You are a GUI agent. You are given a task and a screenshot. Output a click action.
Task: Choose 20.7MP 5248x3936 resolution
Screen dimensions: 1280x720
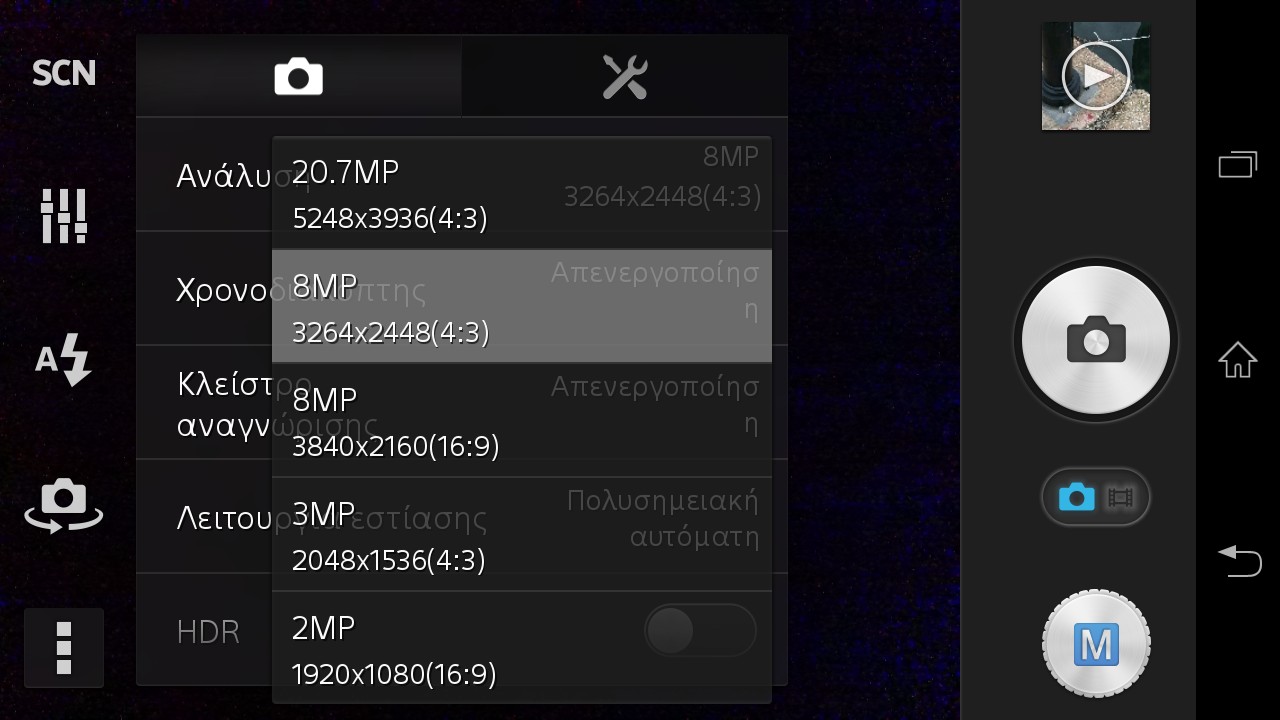click(x=522, y=193)
